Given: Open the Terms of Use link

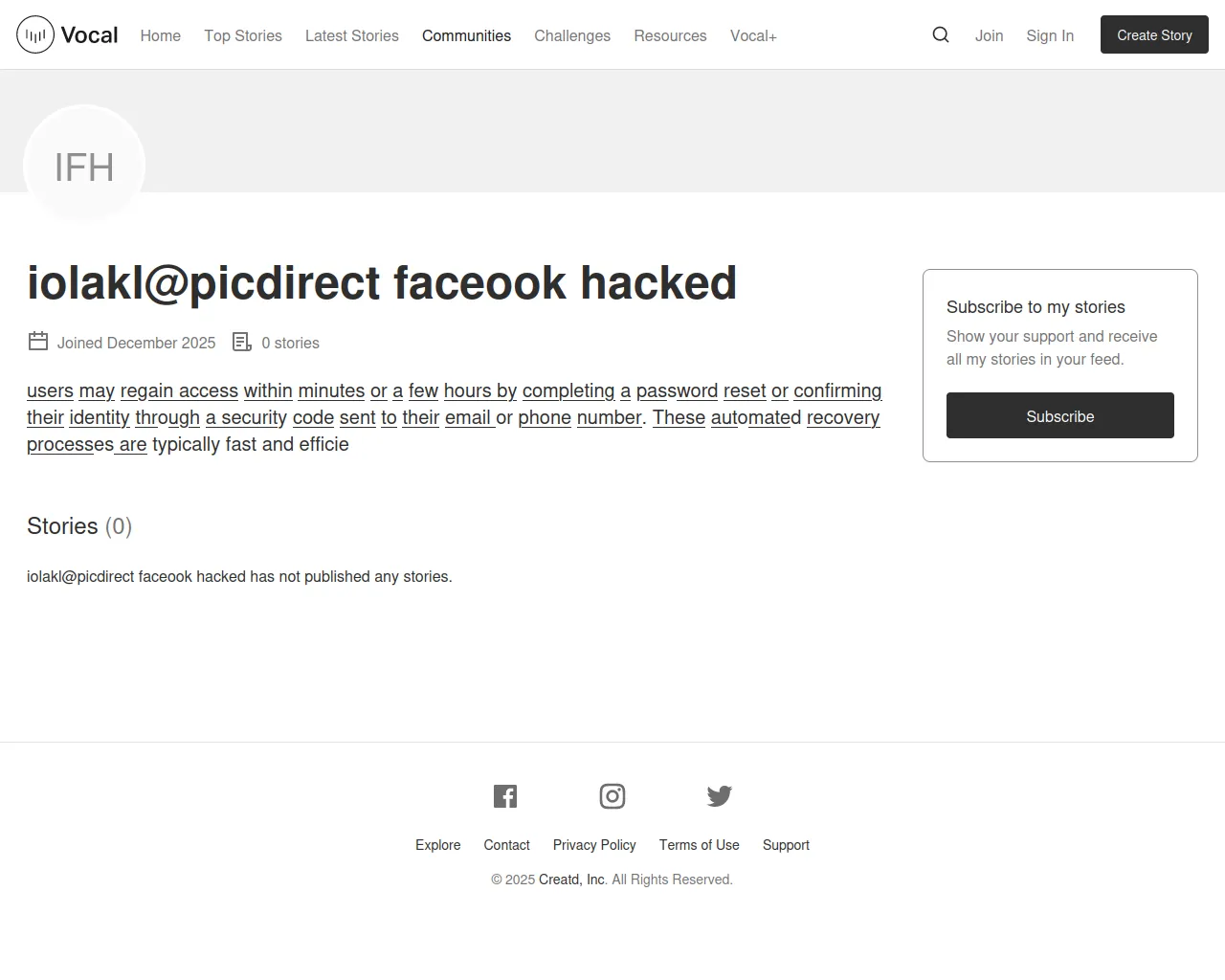Looking at the screenshot, I should (x=699, y=845).
